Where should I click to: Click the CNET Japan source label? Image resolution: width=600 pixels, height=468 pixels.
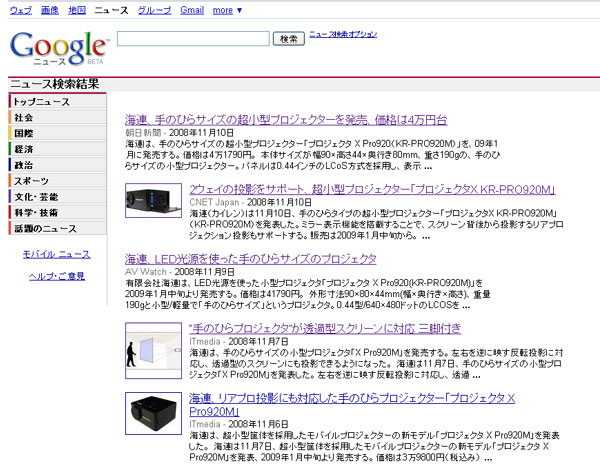[x=214, y=202]
